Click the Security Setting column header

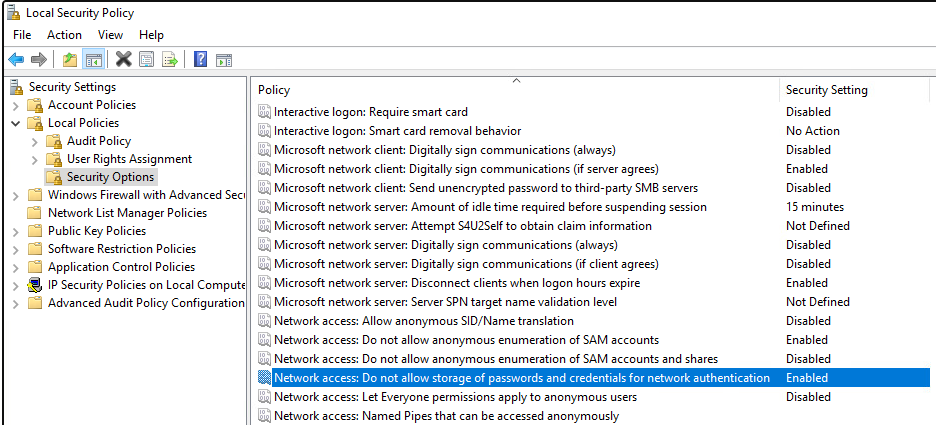pyautogui.click(x=827, y=90)
